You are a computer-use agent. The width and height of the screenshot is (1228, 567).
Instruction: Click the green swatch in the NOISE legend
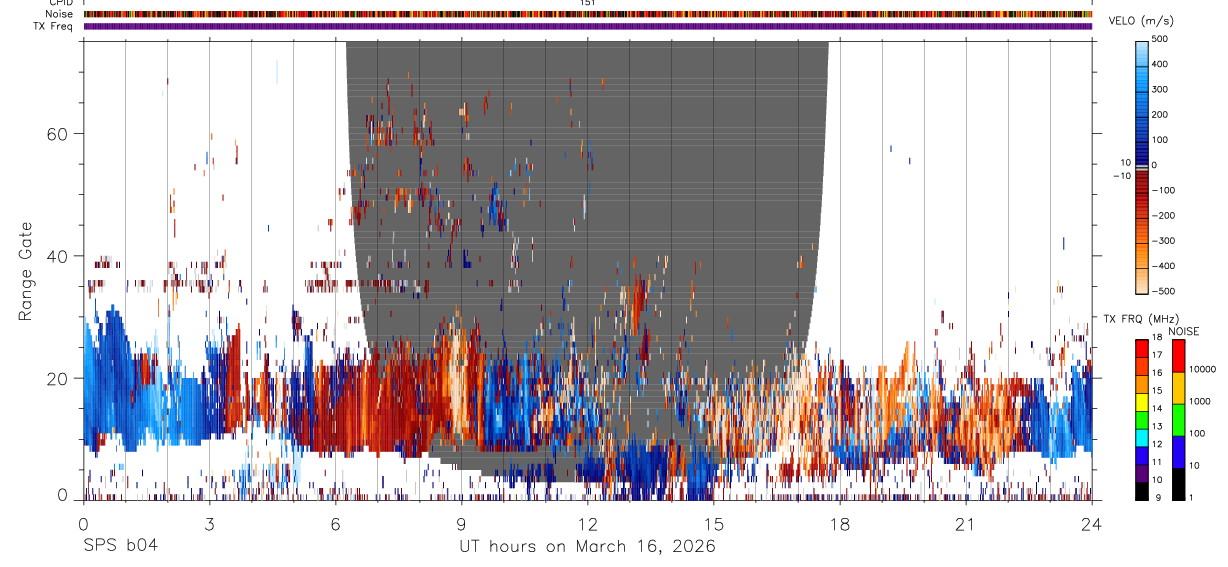tap(1179, 420)
